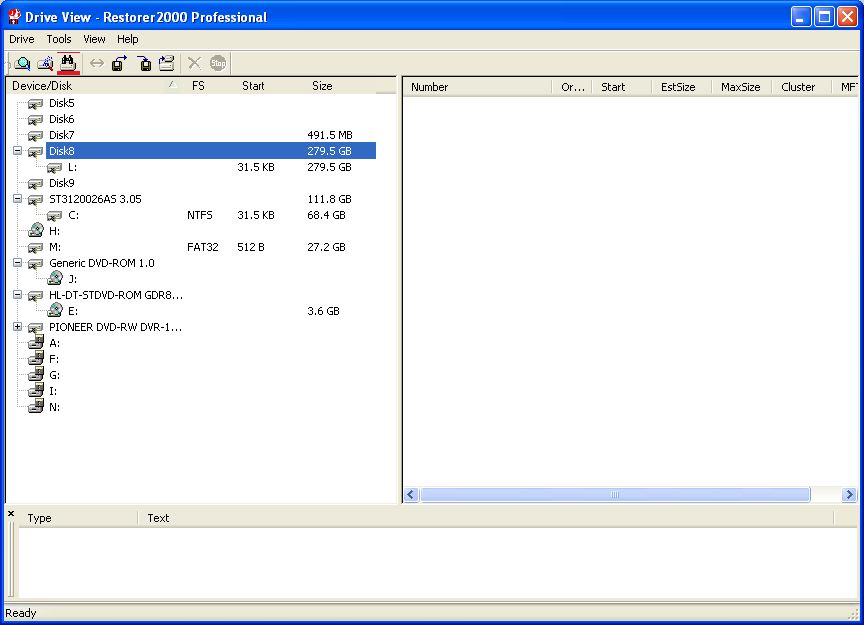Click the horizontal scrollbar thumb in right pane
The image size is (864, 625).
coord(615,494)
